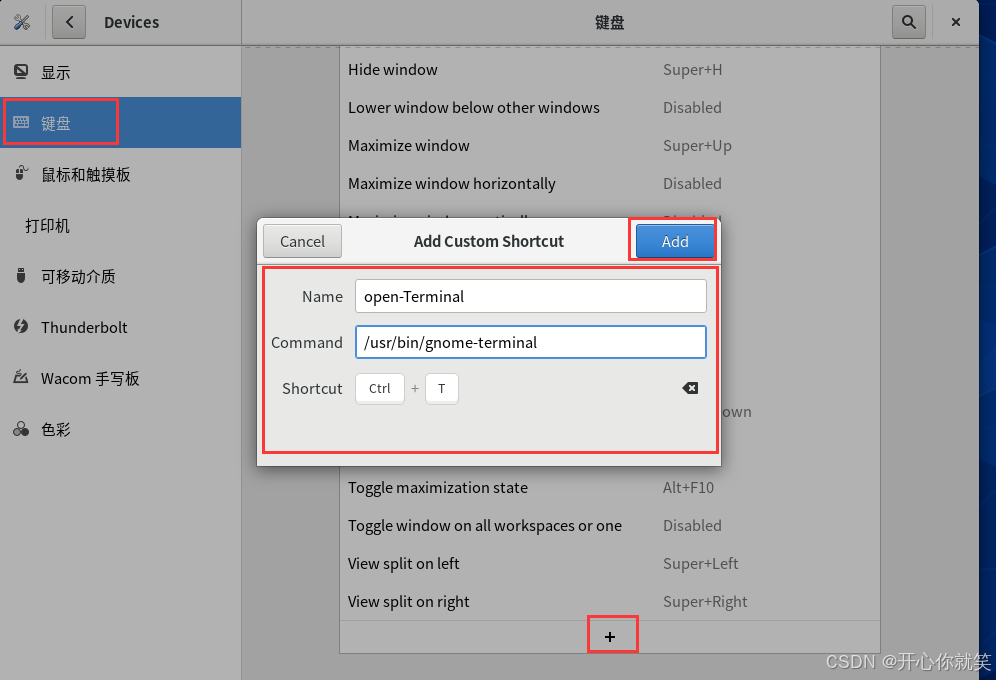
Task: Select Lower window below other windows row
Action: (610, 108)
